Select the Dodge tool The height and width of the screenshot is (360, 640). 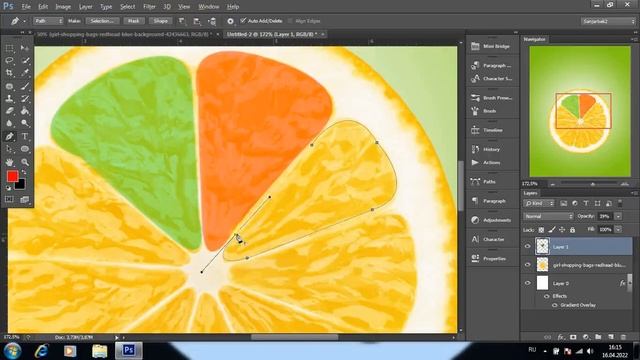click(x=24, y=123)
